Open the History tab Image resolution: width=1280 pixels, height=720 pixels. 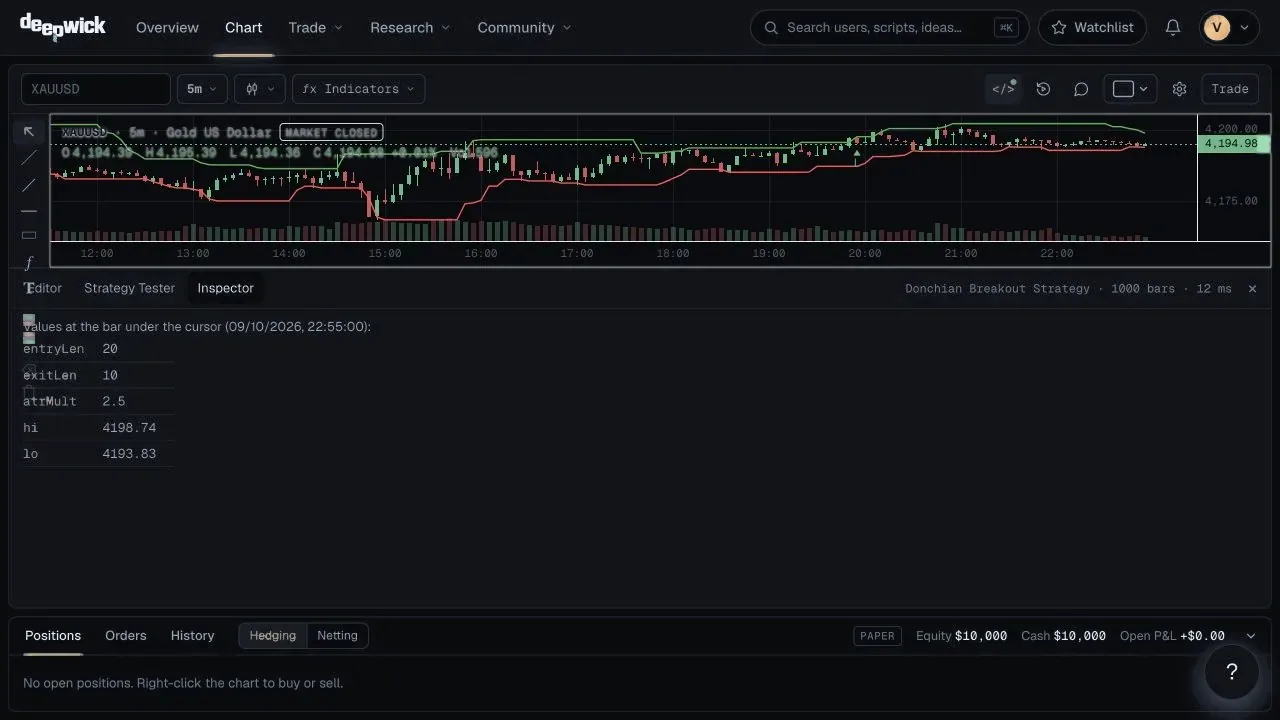point(192,636)
